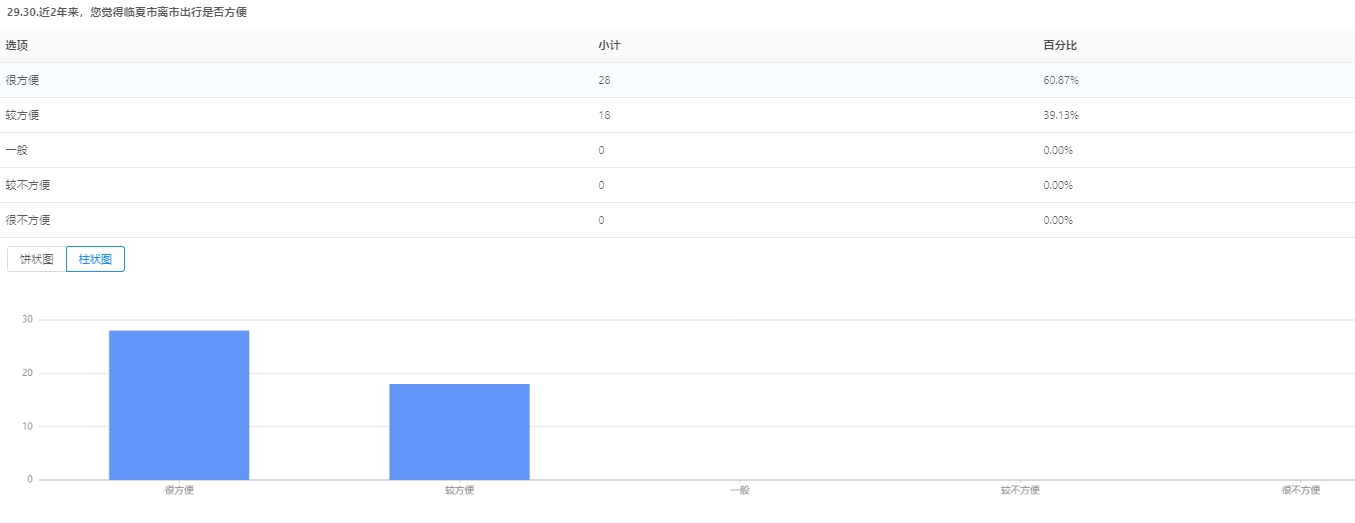Click the 选项 column header
This screenshot has width=1355, height=523.
[x=16, y=46]
